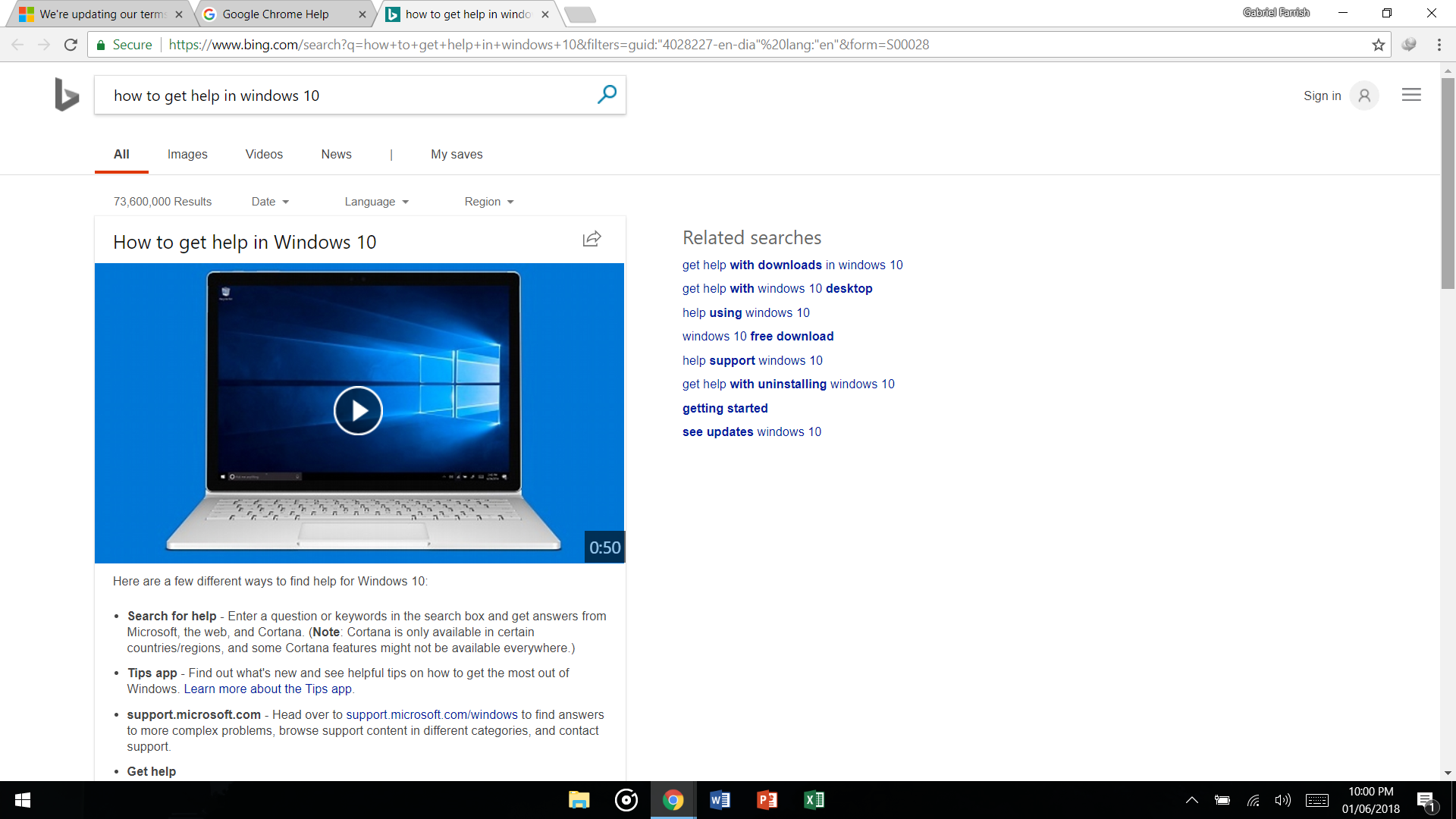
Task: Click the Chrome address bar URL
Action: tap(548, 45)
